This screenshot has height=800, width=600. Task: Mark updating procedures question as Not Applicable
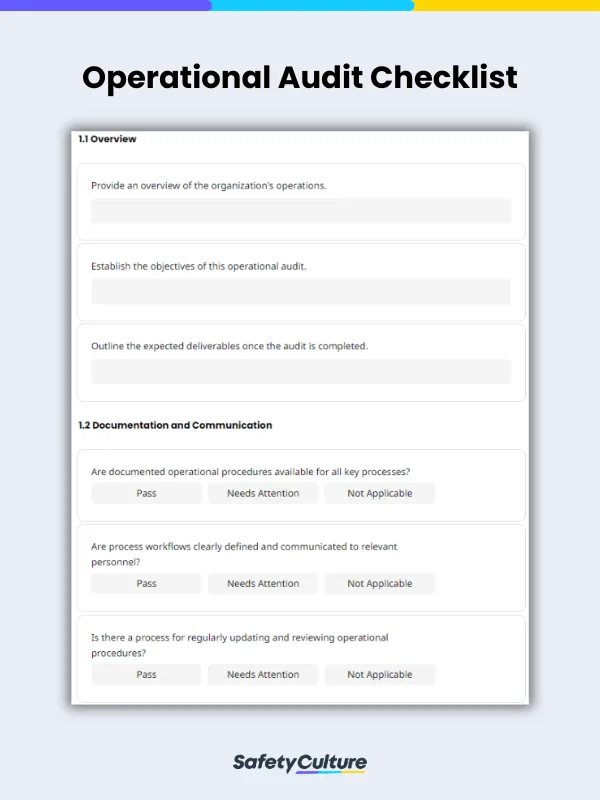point(380,674)
